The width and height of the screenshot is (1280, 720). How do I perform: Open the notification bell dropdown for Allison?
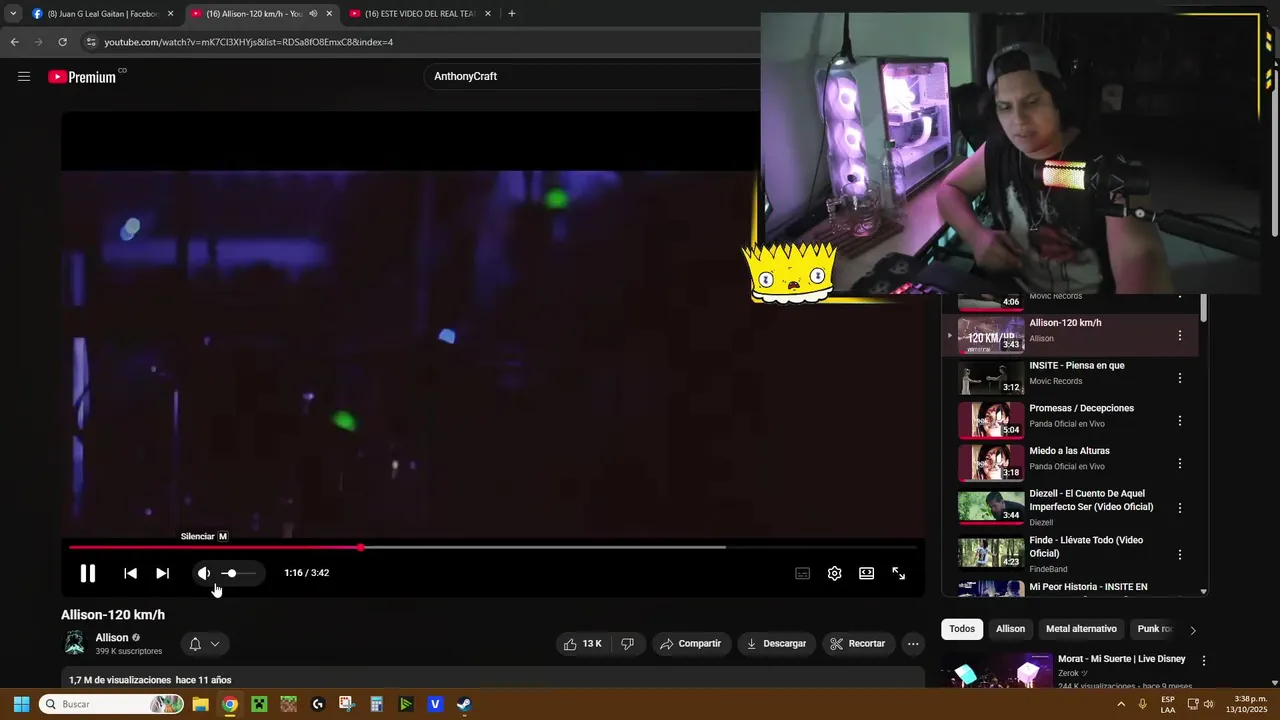[204, 644]
